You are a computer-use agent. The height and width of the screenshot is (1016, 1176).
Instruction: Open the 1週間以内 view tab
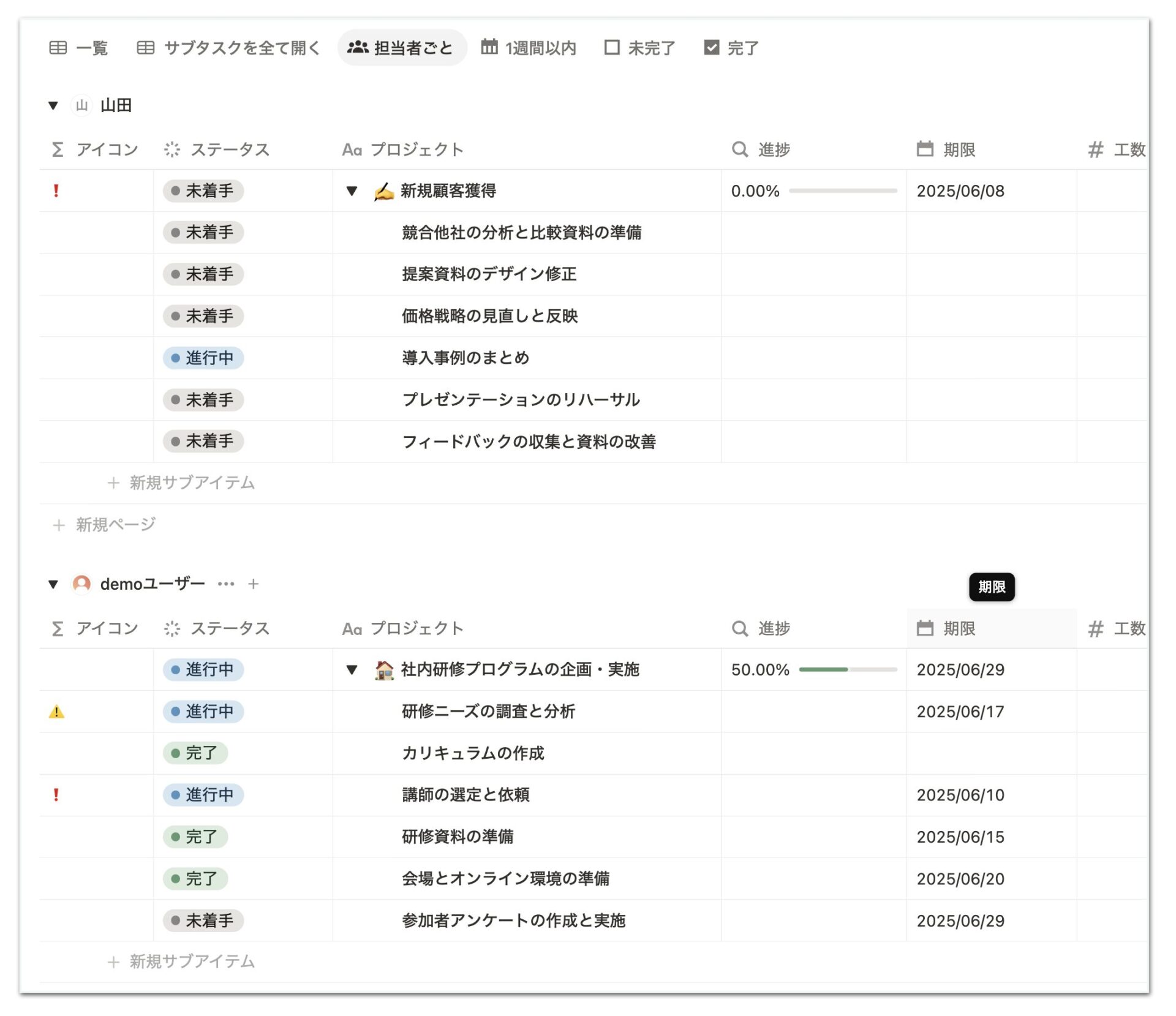(529, 48)
